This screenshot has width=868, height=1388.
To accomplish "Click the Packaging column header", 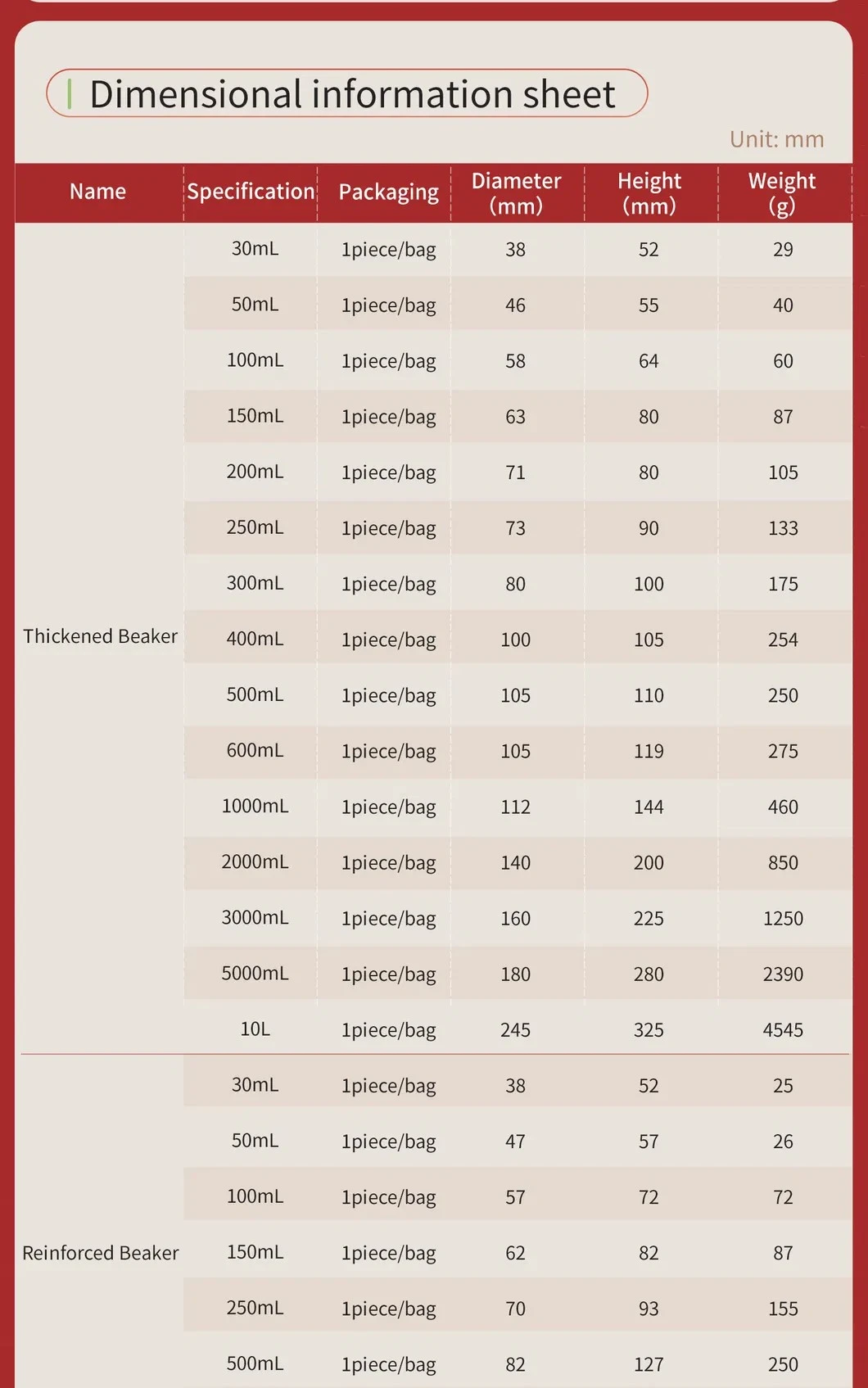I will click(x=388, y=192).
